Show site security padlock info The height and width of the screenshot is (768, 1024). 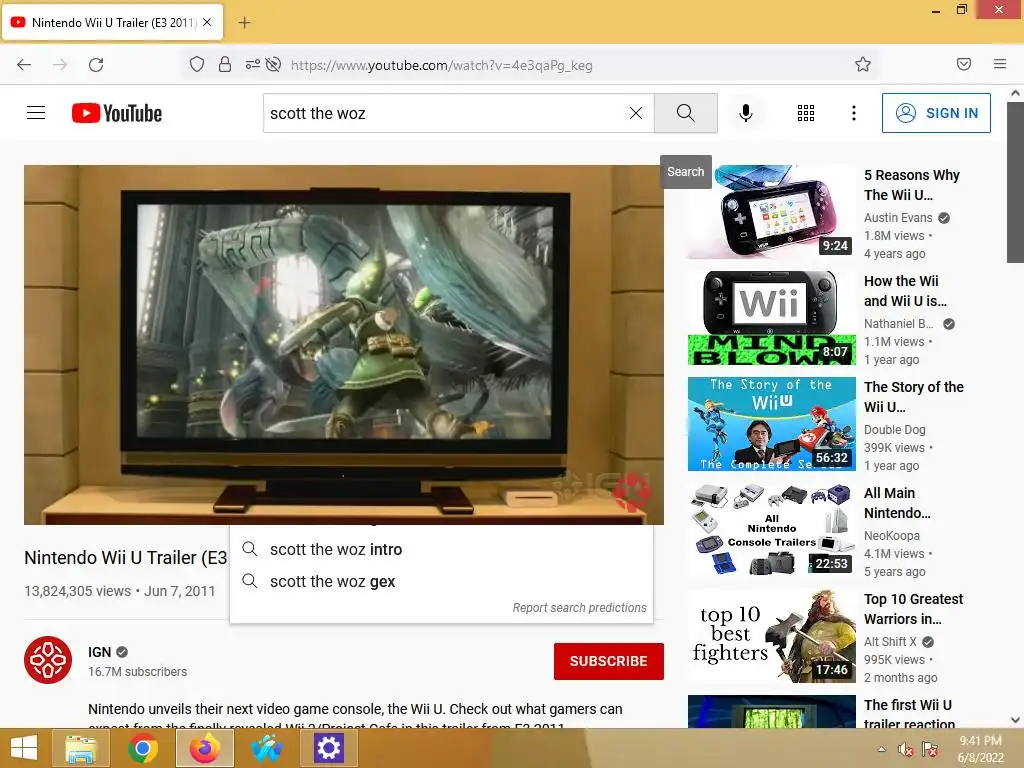(225, 64)
